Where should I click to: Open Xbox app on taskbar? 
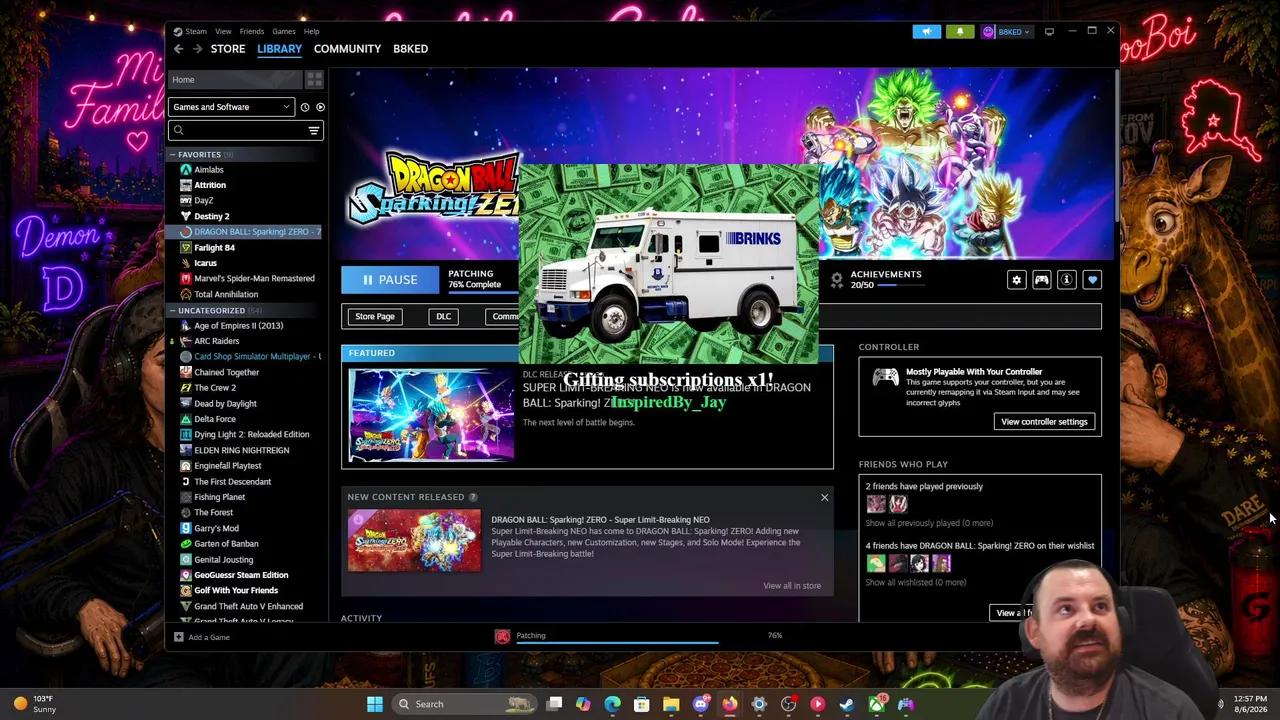point(876,704)
